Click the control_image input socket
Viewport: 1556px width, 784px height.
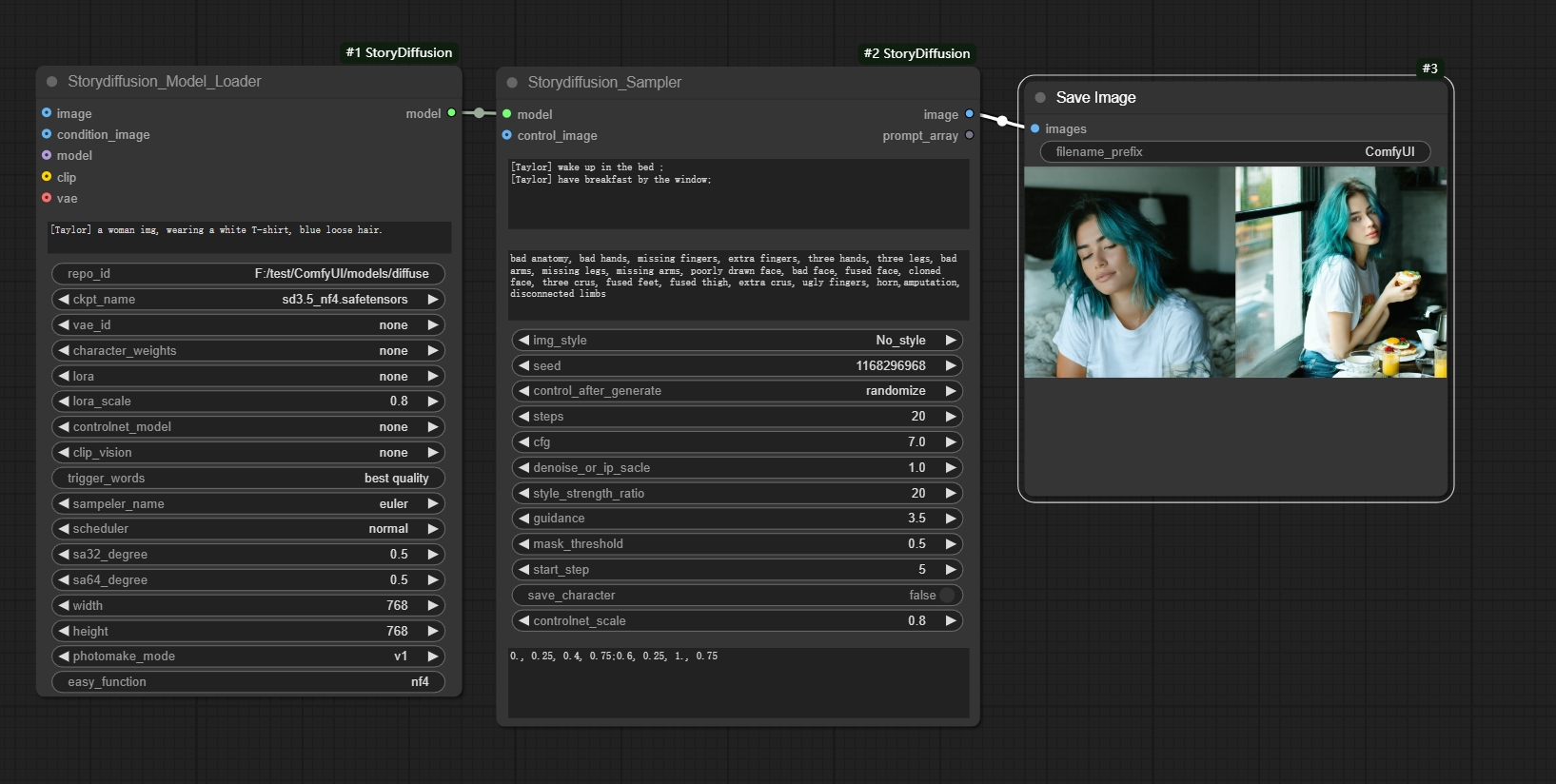(x=507, y=135)
